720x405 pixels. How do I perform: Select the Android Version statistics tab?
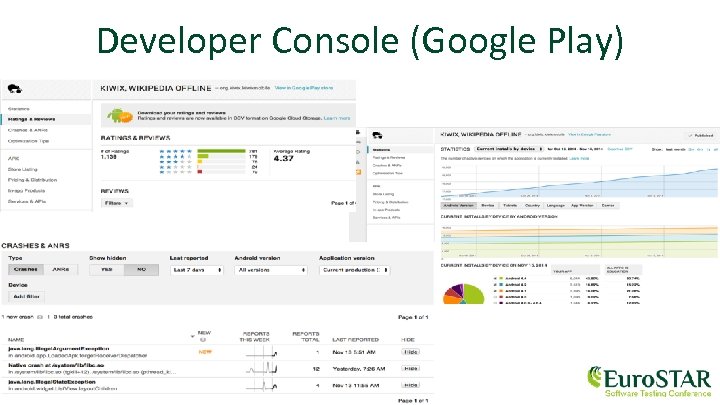pyautogui.click(x=458, y=205)
